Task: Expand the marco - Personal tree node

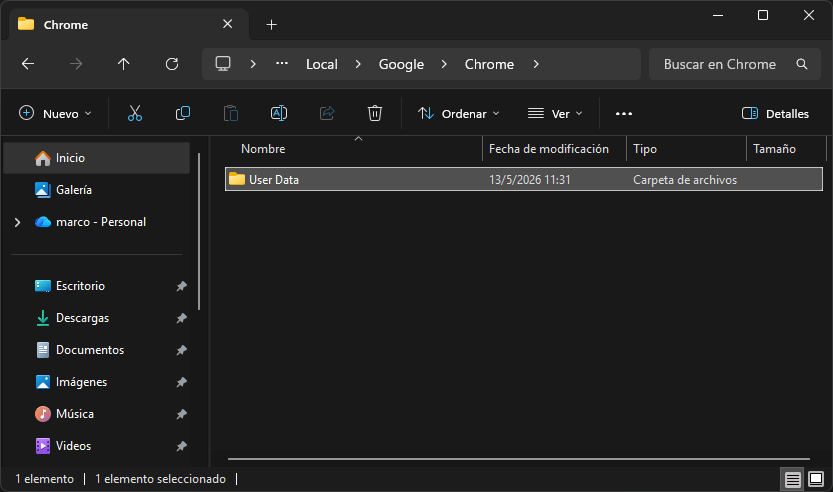Action: (x=18, y=222)
